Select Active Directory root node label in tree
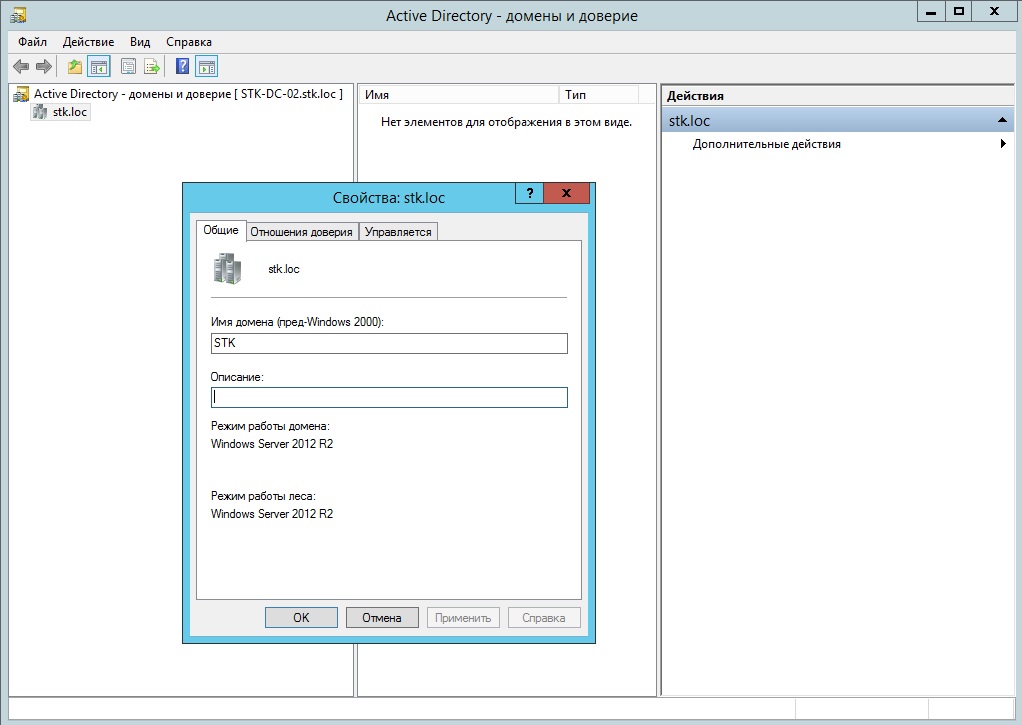 (188, 94)
